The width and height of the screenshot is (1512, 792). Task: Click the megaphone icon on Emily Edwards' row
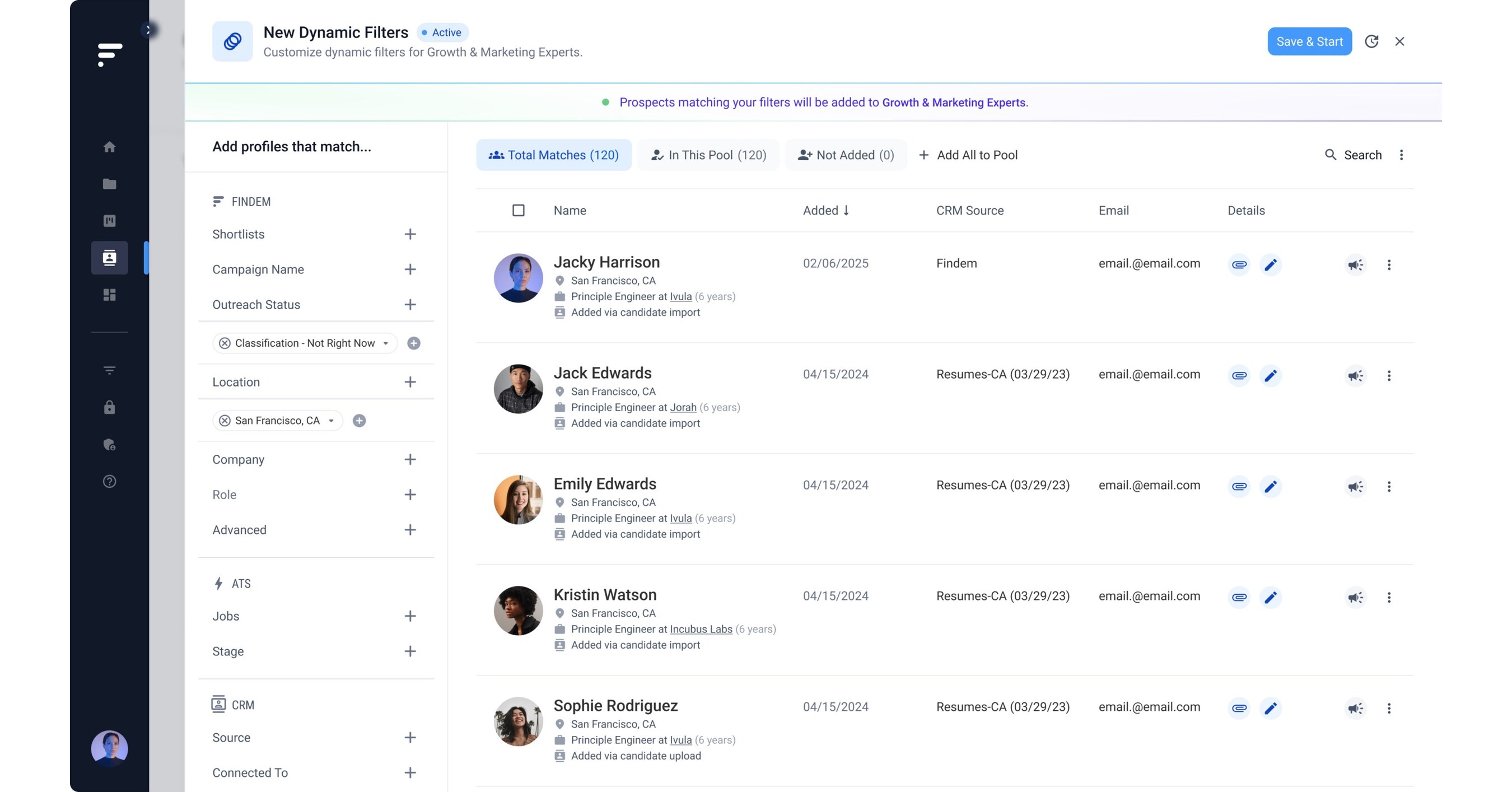pos(1355,486)
